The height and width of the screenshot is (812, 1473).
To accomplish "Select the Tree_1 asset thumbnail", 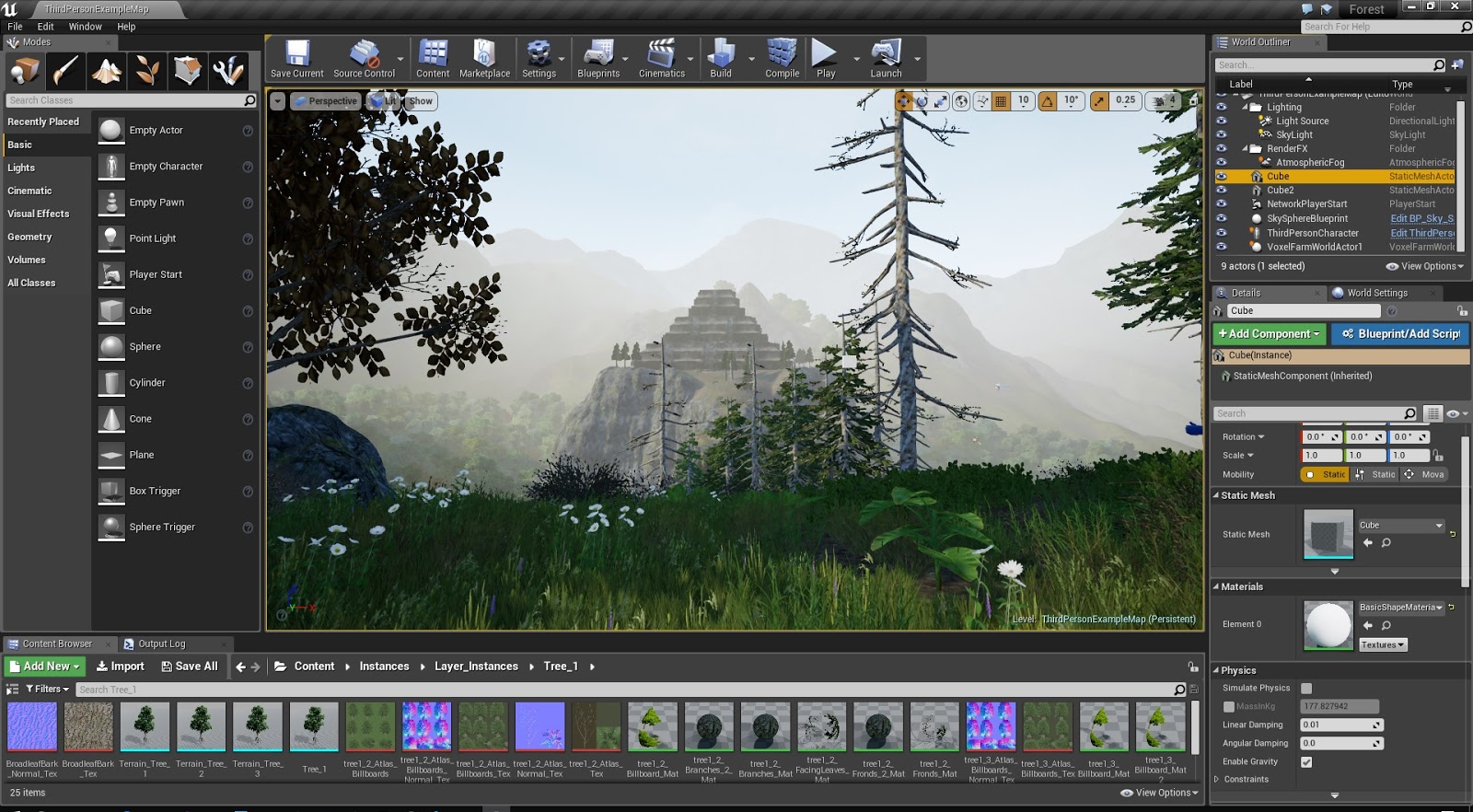I will tap(314, 727).
